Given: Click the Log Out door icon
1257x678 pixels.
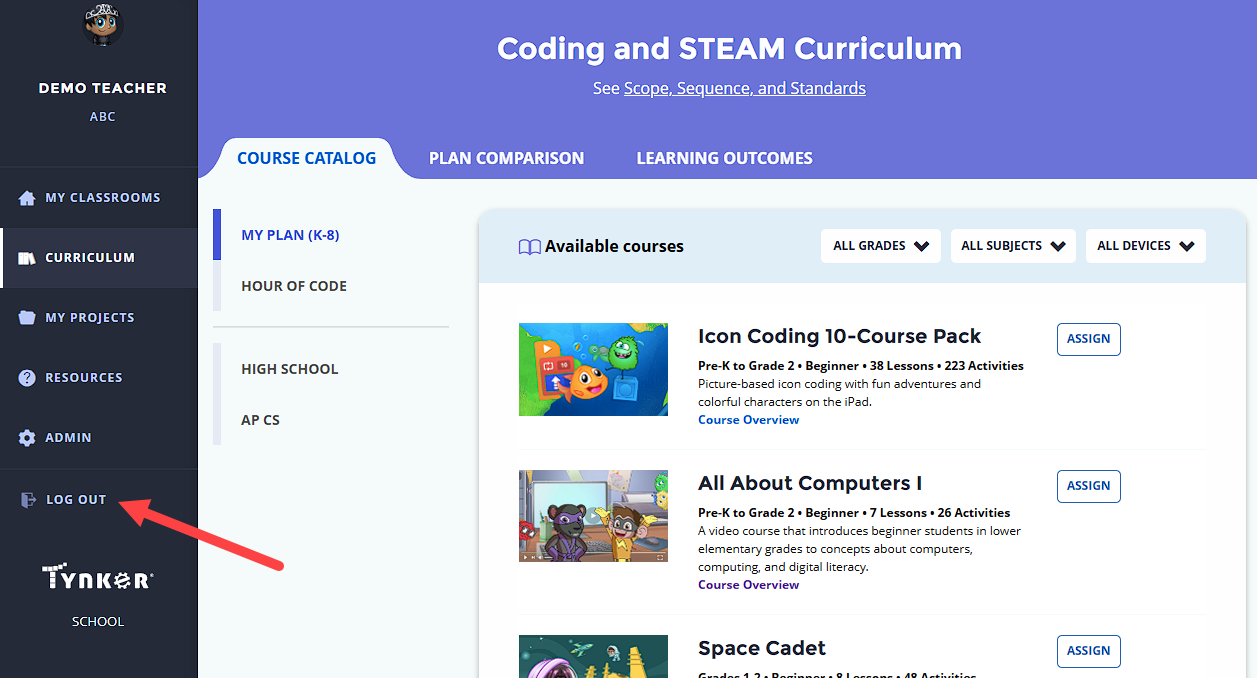Looking at the screenshot, I should 29,500.
